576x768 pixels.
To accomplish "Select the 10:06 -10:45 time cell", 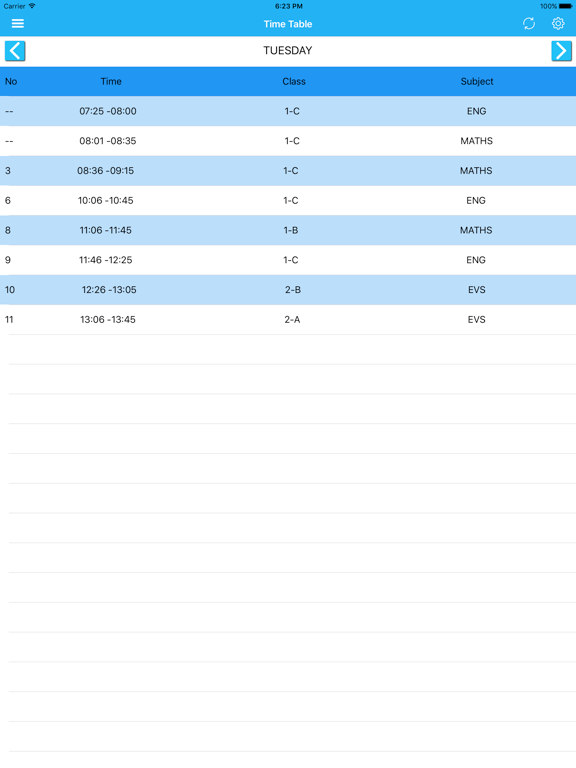I will (105, 200).
